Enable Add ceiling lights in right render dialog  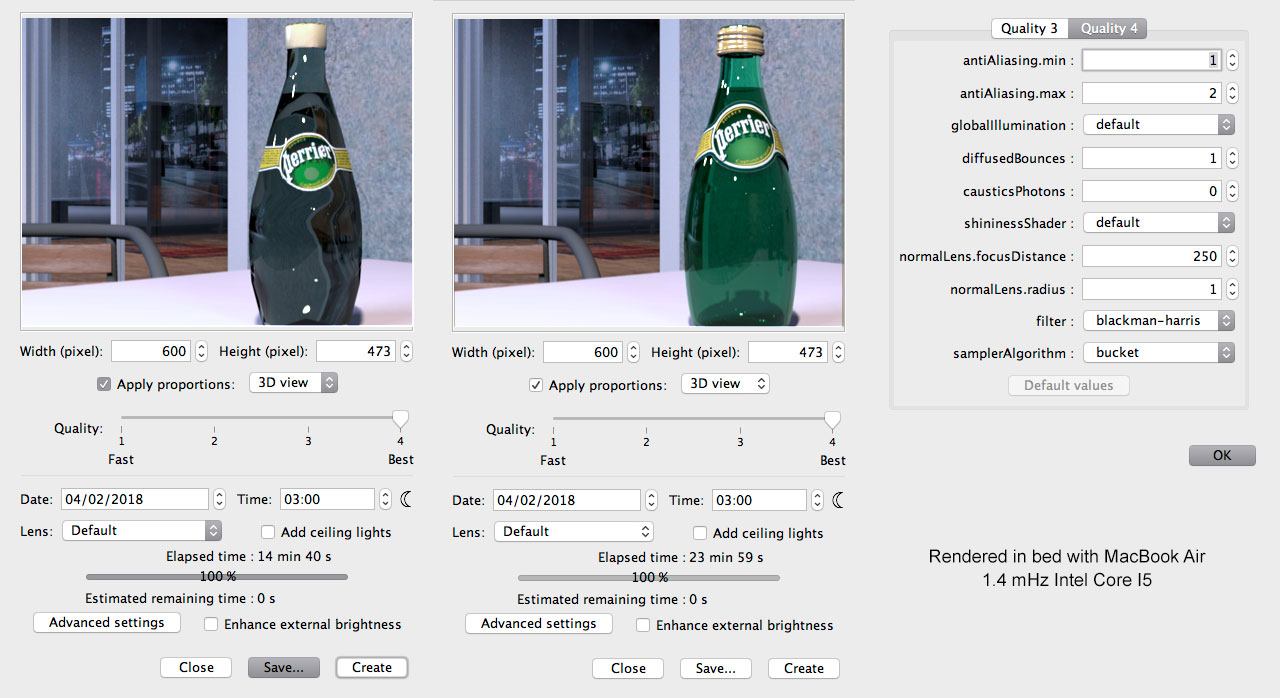pyautogui.click(x=700, y=533)
